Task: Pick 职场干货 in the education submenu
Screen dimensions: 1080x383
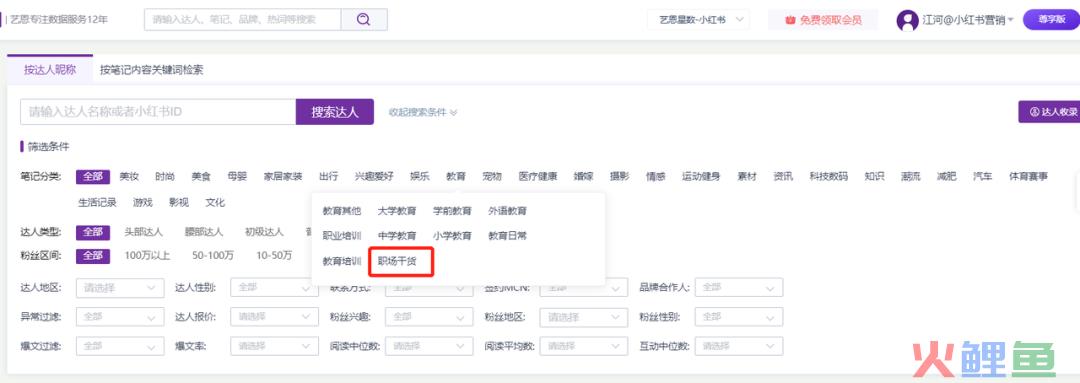Action: (x=397, y=261)
